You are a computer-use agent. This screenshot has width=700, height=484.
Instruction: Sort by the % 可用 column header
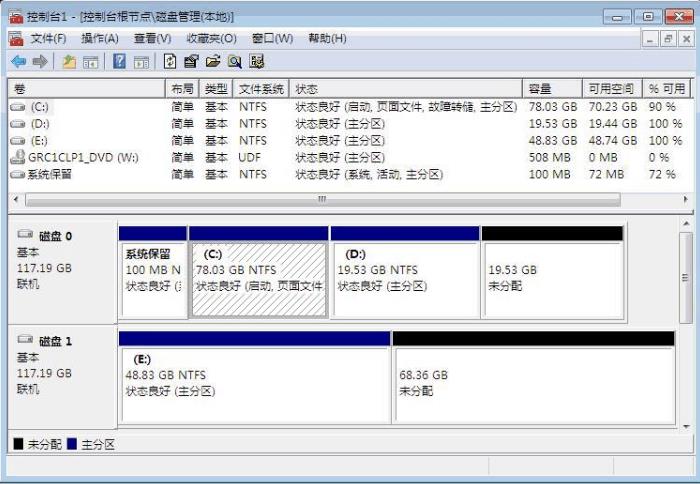(667, 89)
